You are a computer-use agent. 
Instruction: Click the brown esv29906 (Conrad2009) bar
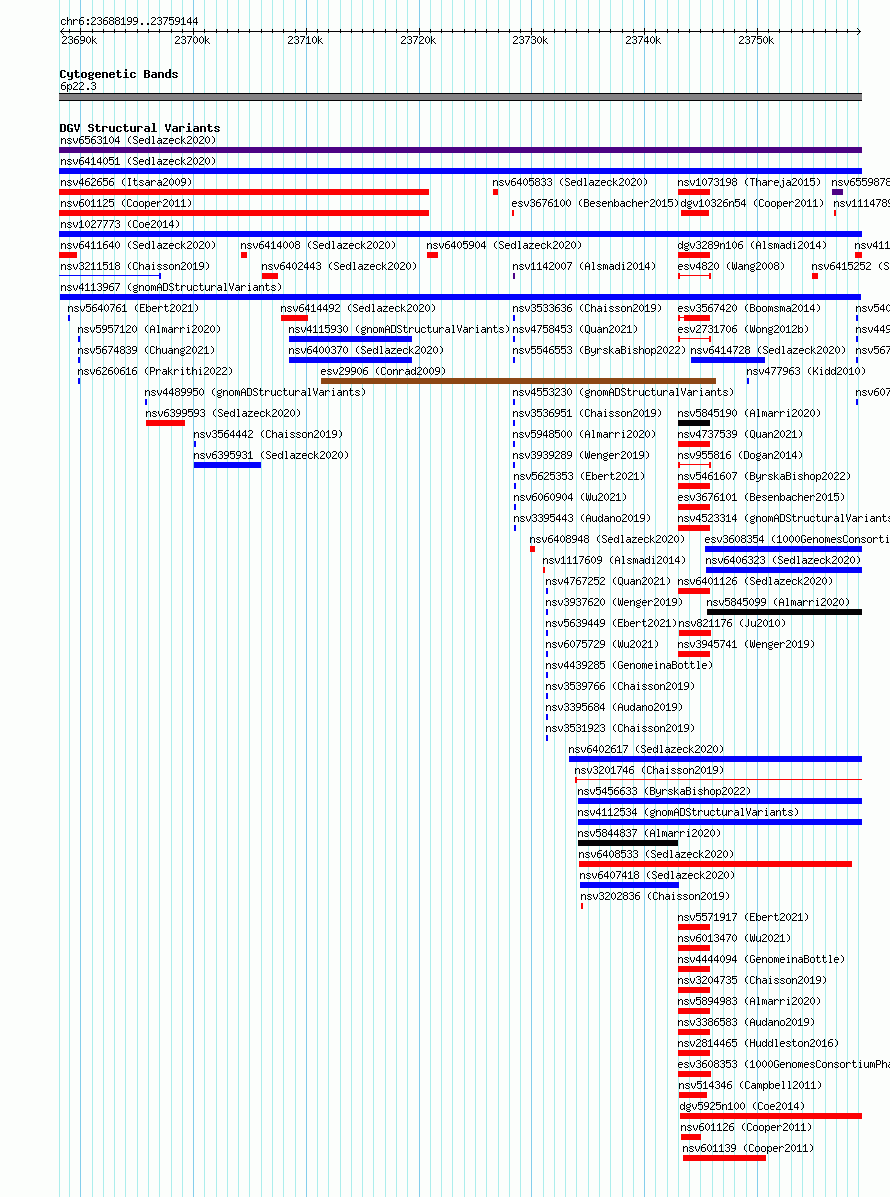[518, 381]
